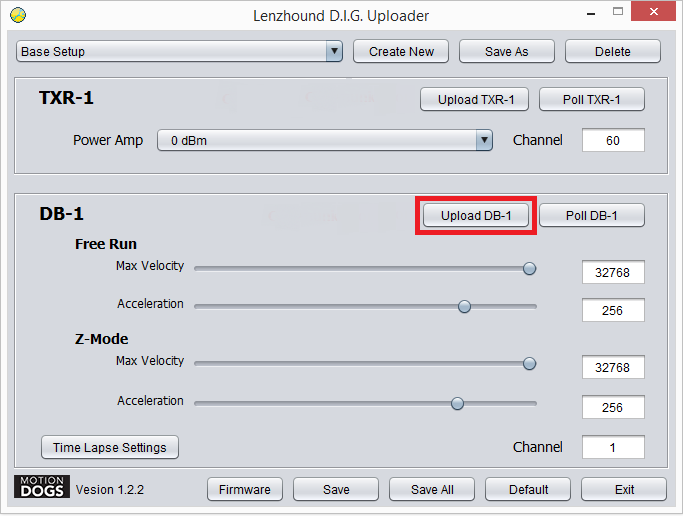Click the Z-Mode Max Velocity value field
The height and width of the screenshot is (516, 683).
point(613,367)
